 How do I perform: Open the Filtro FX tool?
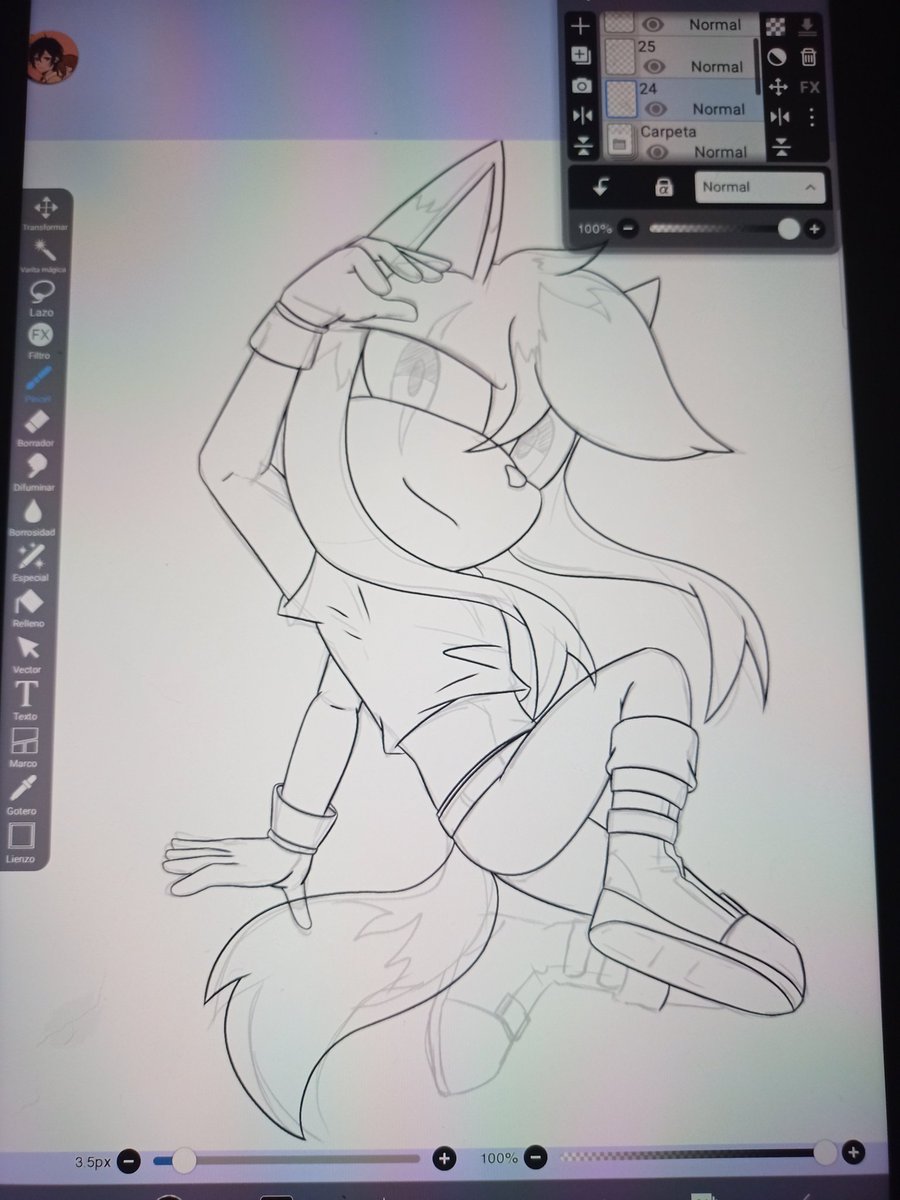(40, 340)
